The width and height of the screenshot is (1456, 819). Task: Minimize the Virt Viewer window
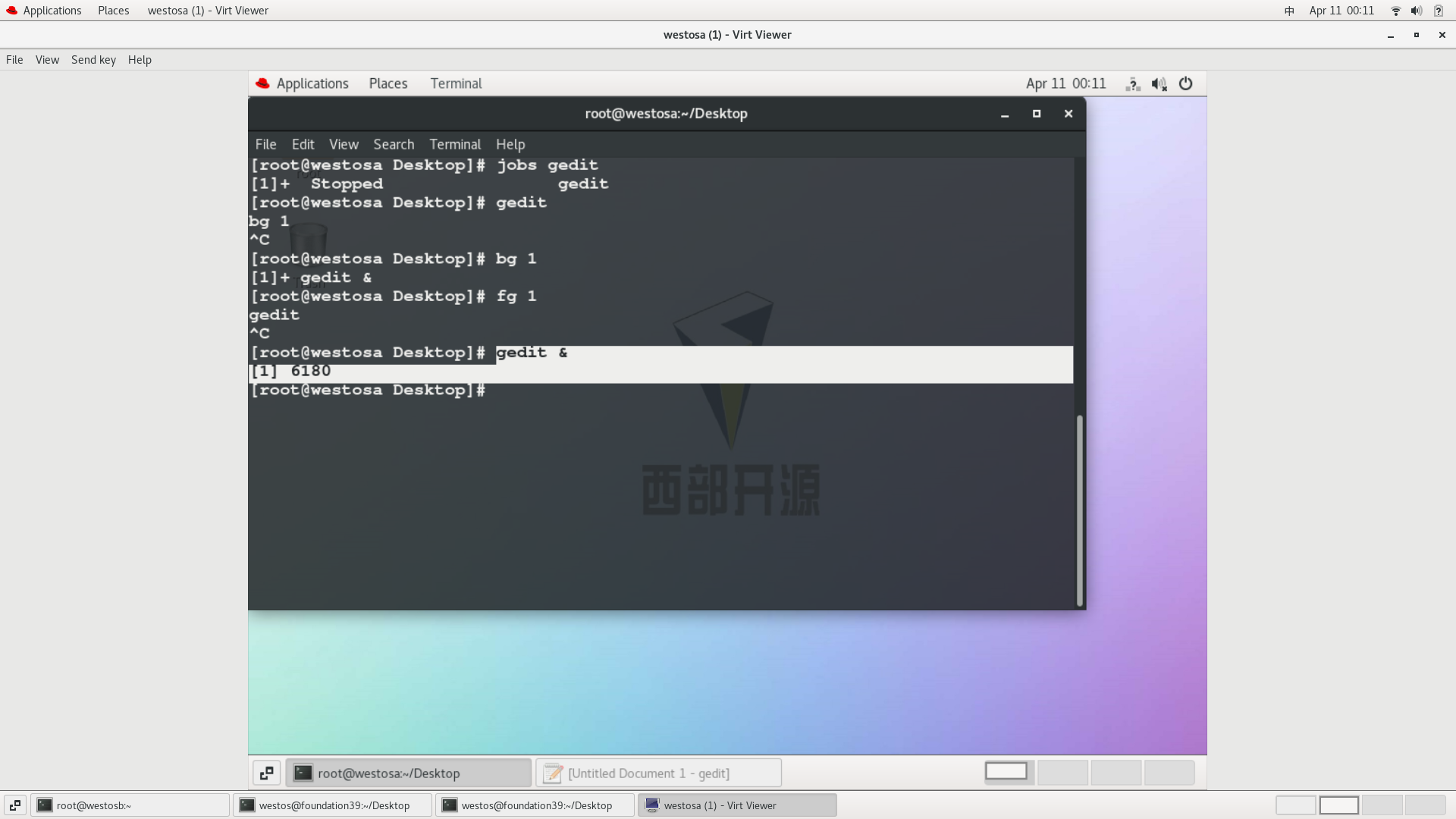coord(1391,36)
